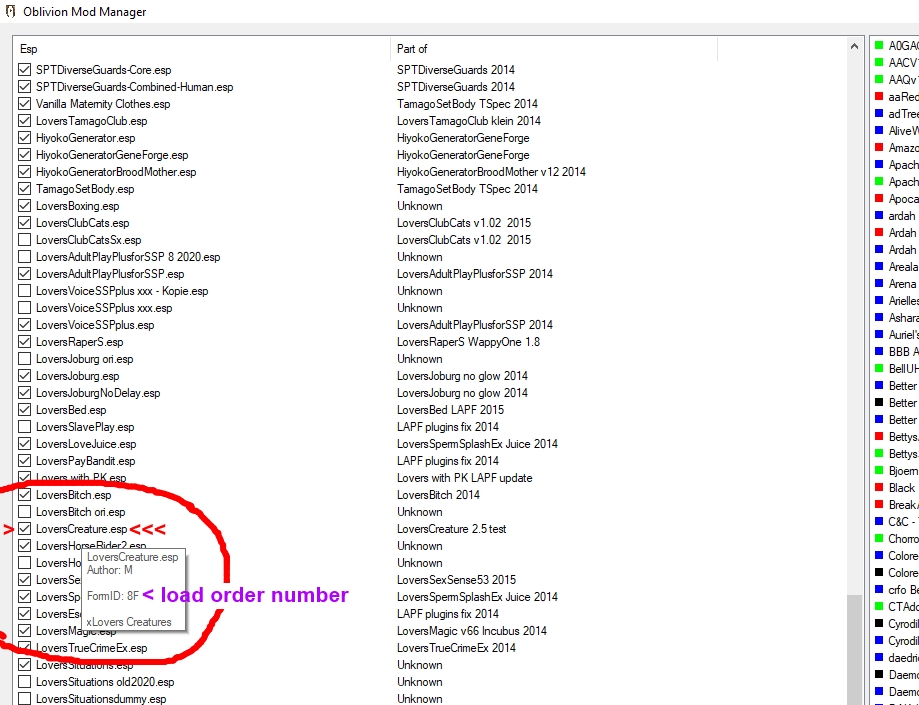
Task: Click the blue square beside Areala entry
Action: (x=879, y=266)
